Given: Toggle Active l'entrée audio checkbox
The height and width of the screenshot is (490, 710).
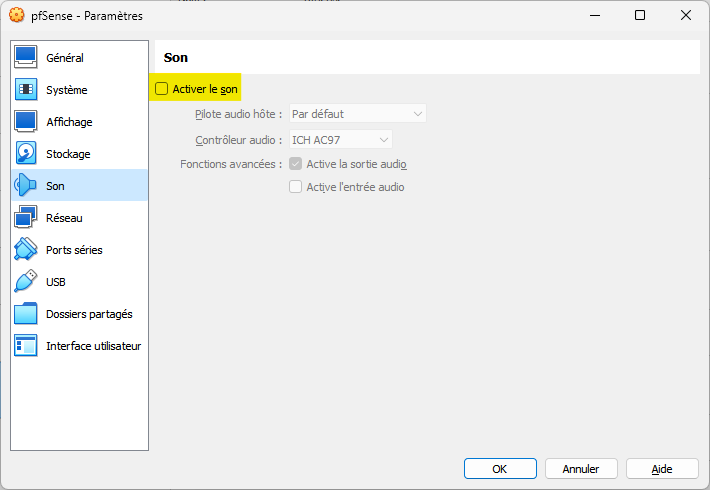Looking at the screenshot, I should tap(296, 187).
